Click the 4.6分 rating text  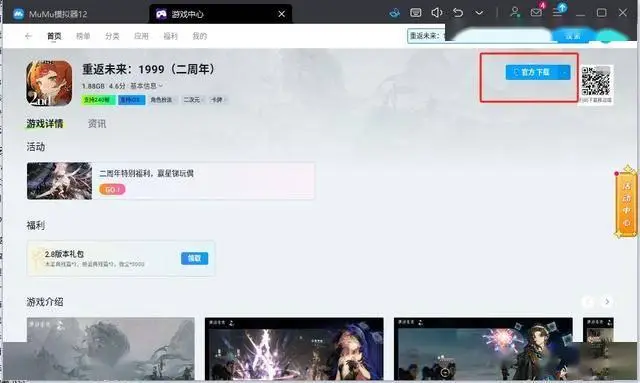pyautogui.click(x=117, y=86)
